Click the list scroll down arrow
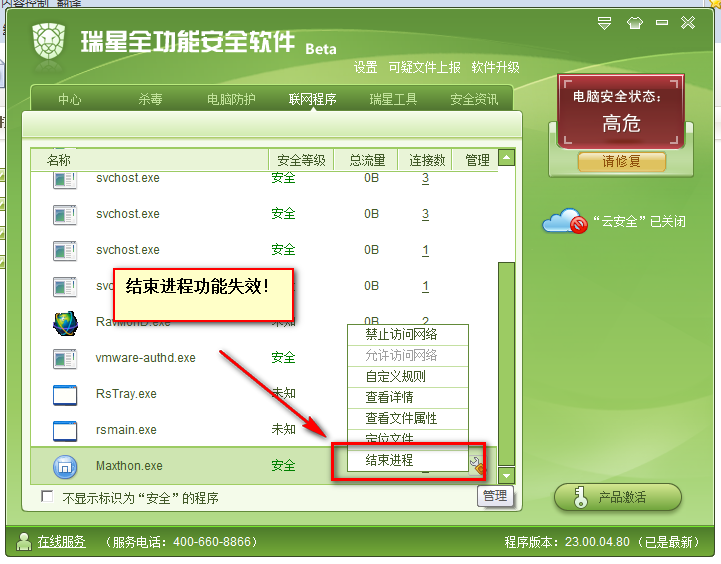This screenshot has height=564, width=721. pyautogui.click(x=506, y=476)
